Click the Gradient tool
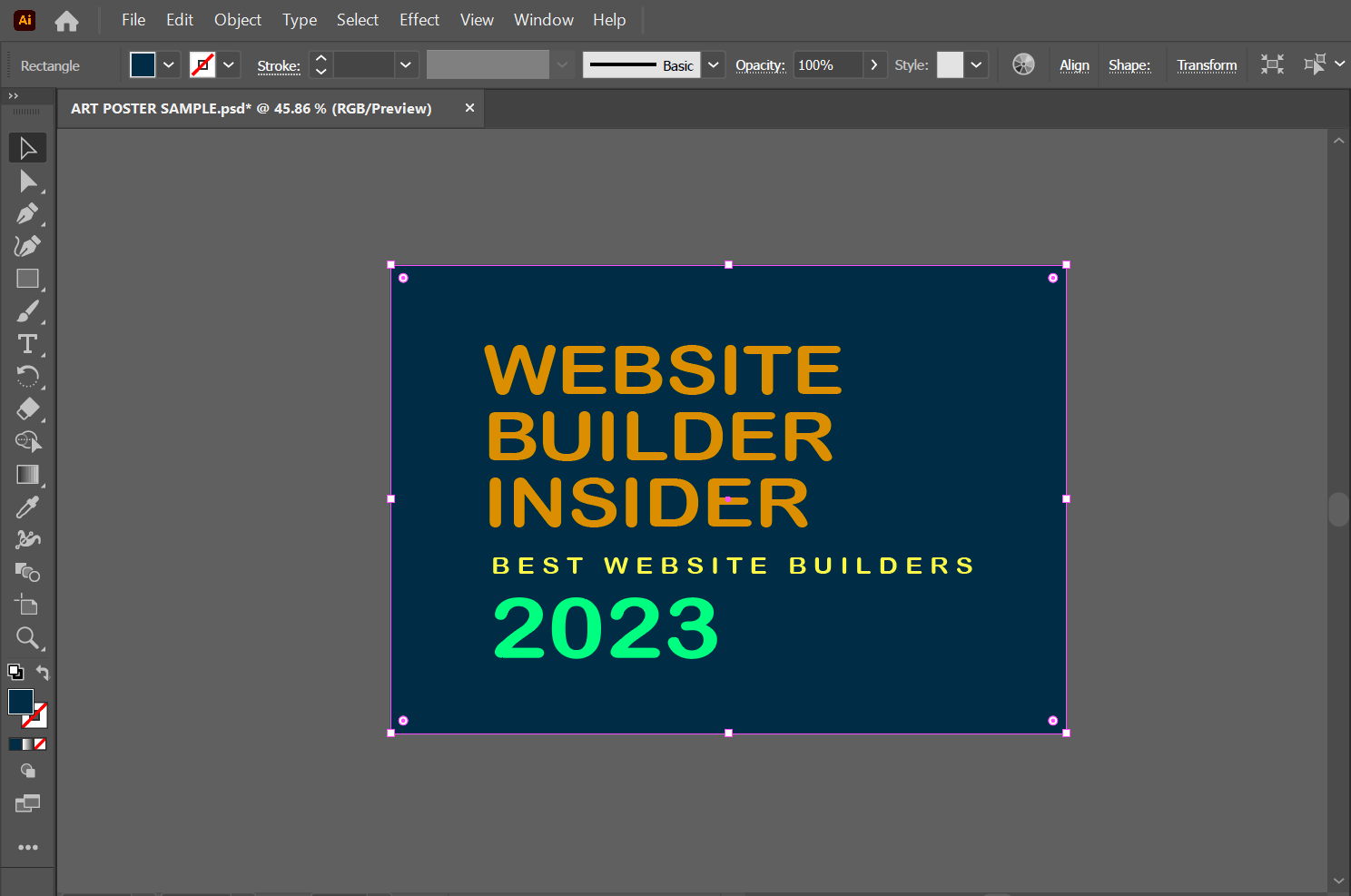1351x896 pixels. pos(27,475)
